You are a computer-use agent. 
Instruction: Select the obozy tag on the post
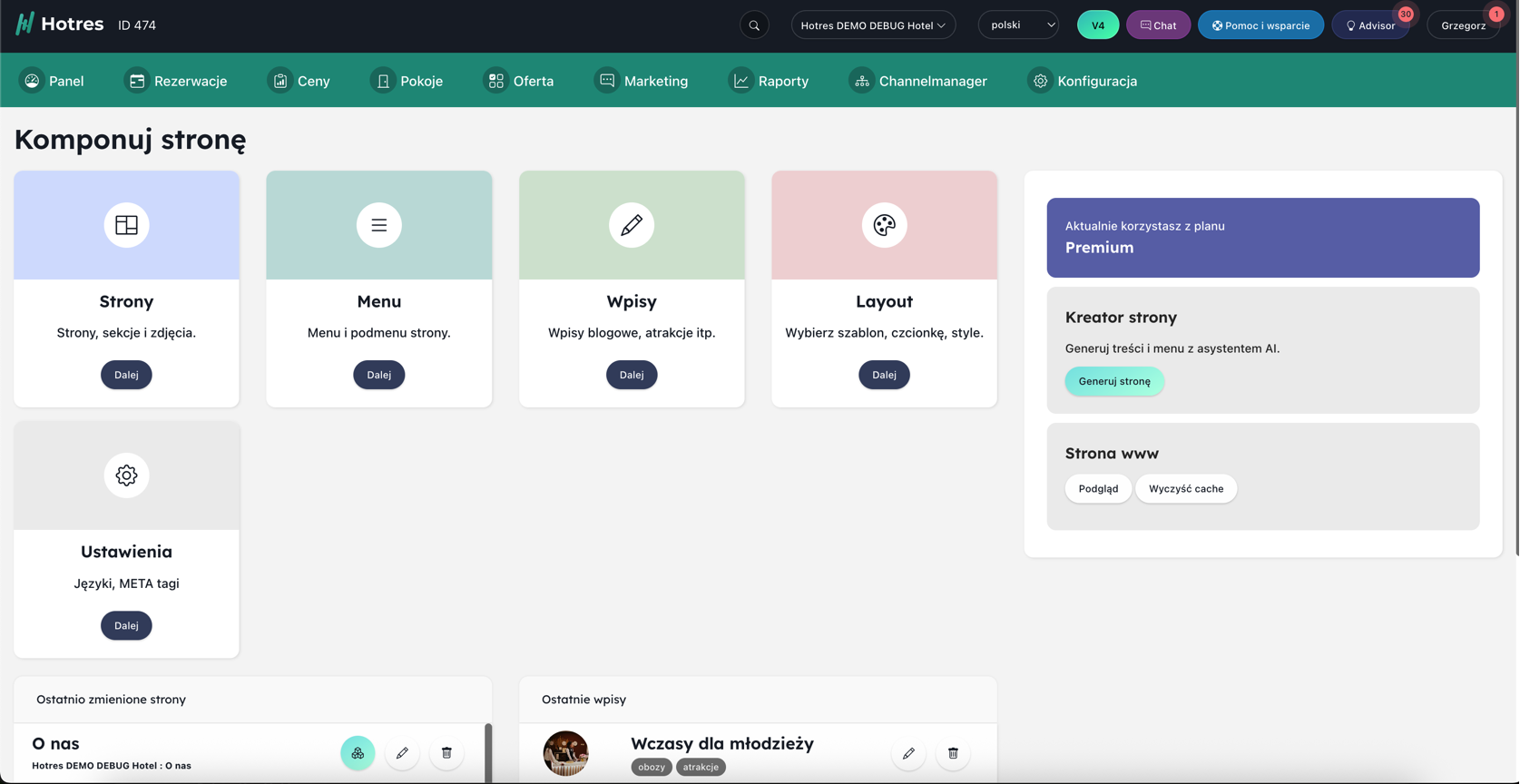pos(651,768)
